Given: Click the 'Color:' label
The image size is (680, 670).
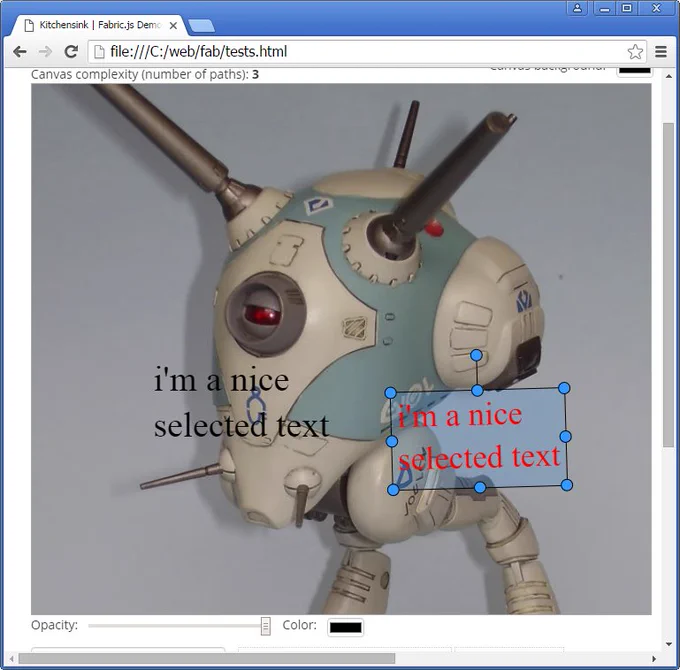Looking at the screenshot, I should click(299, 625).
